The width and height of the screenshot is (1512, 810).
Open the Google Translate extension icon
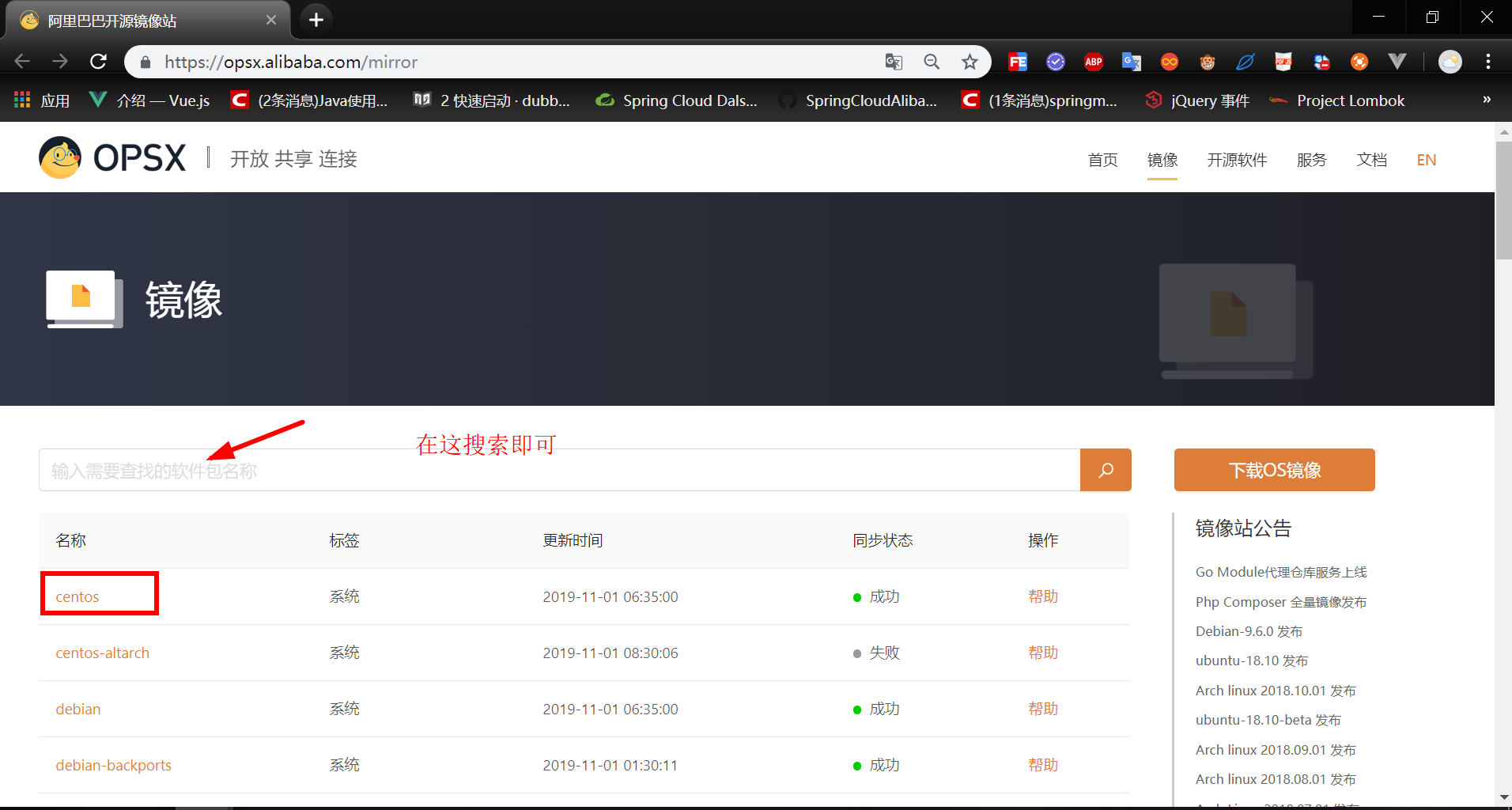tap(1132, 62)
